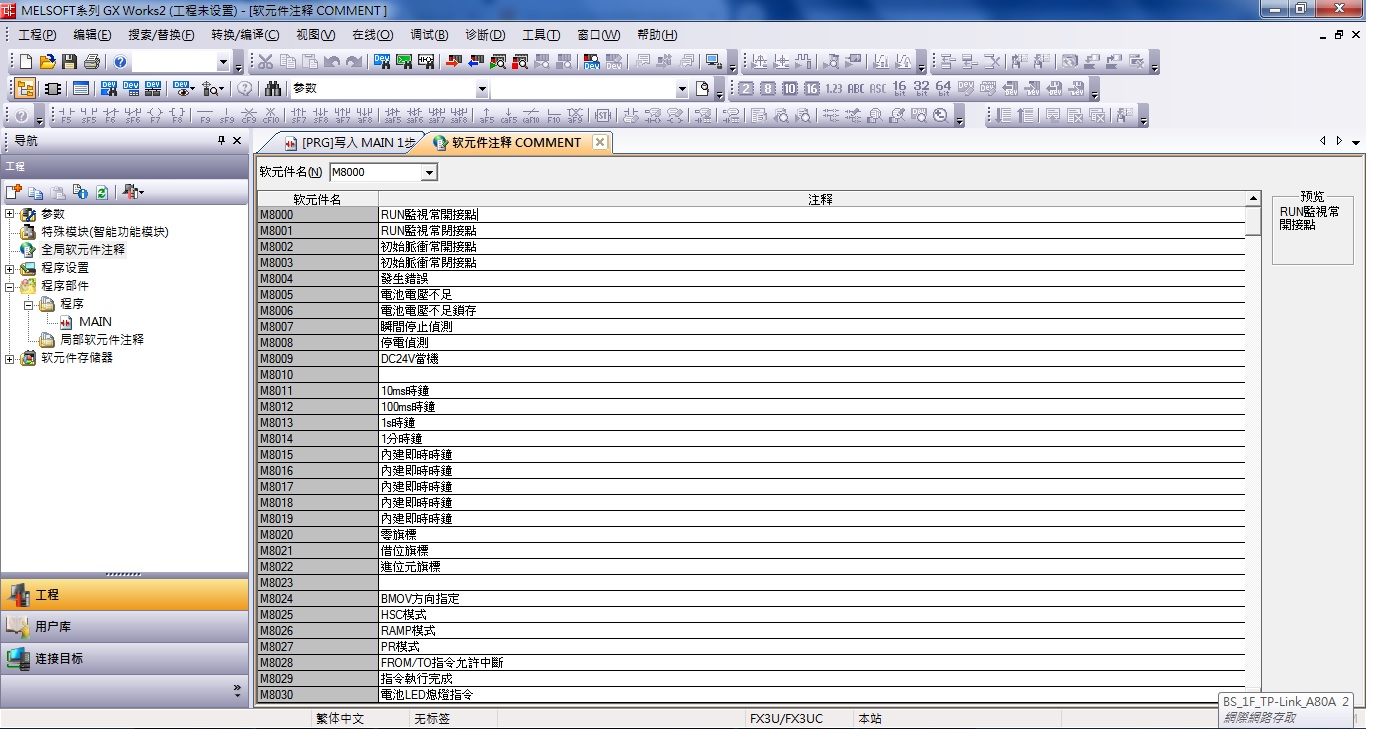Image resolution: width=1375 pixels, height=729 pixels.
Task: Click the Print icon in the toolbar
Action: tap(92, 62)
